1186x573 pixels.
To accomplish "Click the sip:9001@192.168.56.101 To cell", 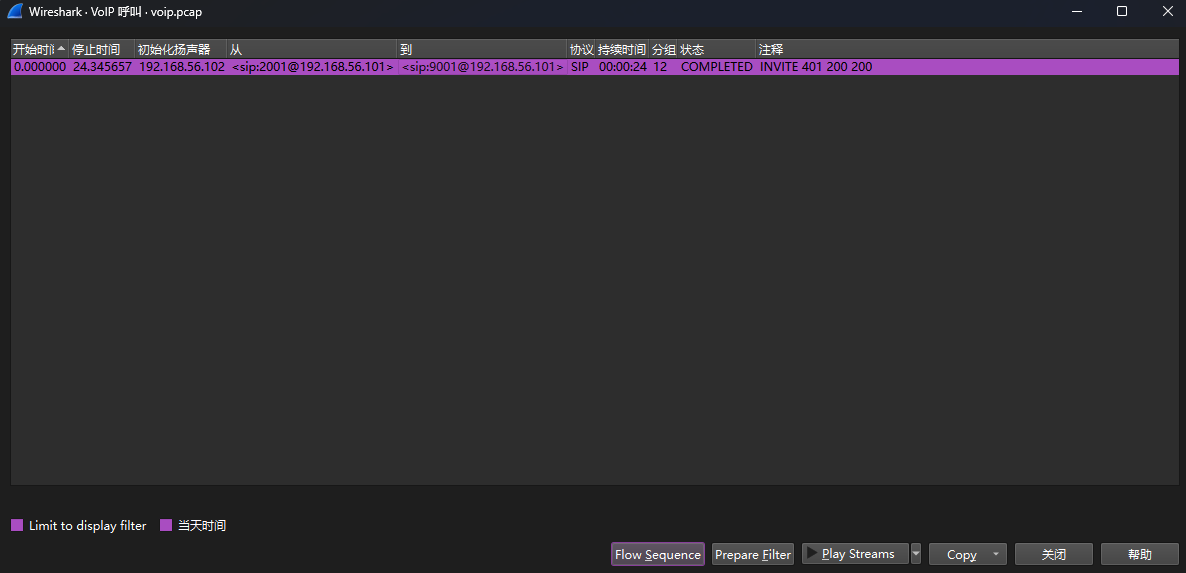I will click(483, 67).
